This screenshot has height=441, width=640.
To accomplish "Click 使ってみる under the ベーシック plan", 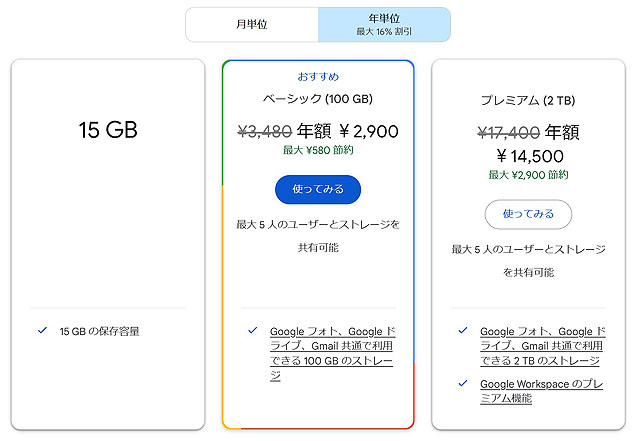I will [317, 189].
